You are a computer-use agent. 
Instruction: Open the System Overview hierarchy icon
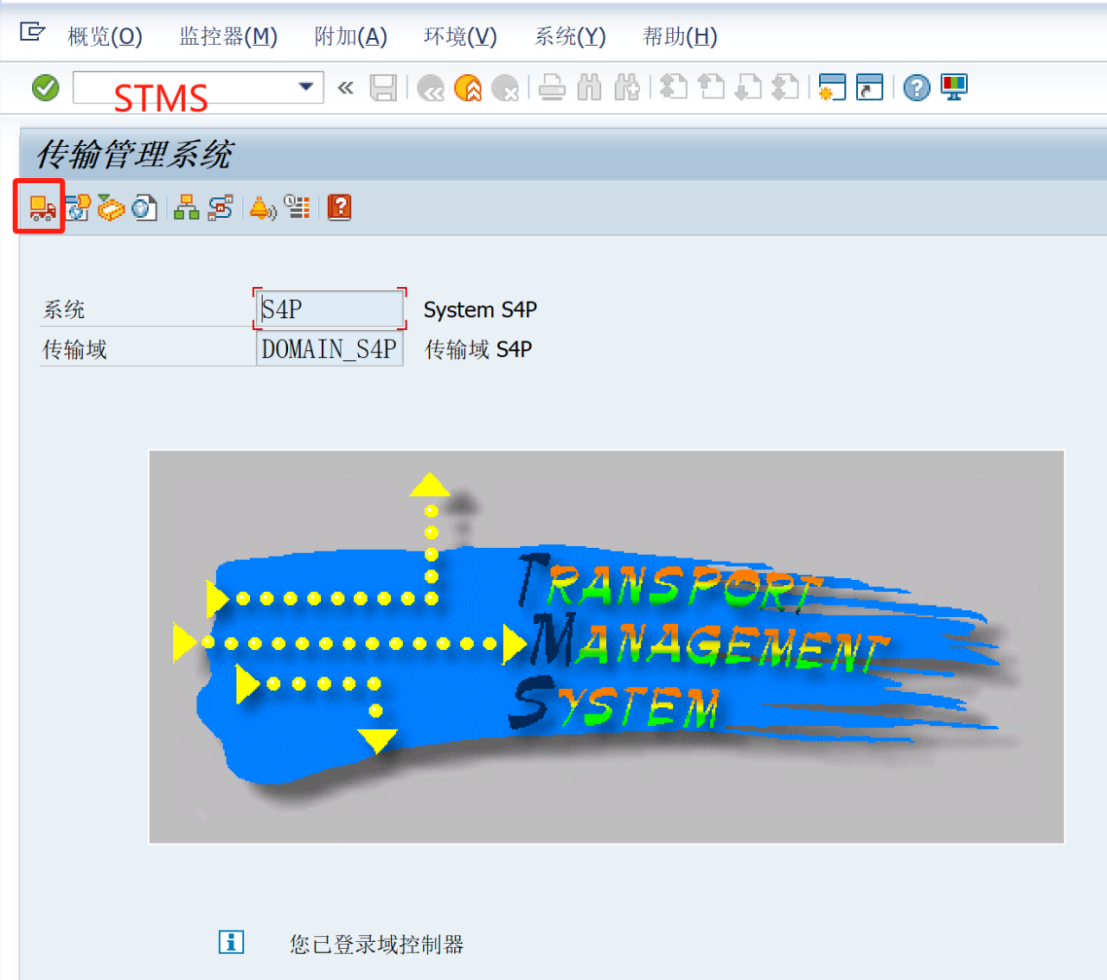click(186, 208)
